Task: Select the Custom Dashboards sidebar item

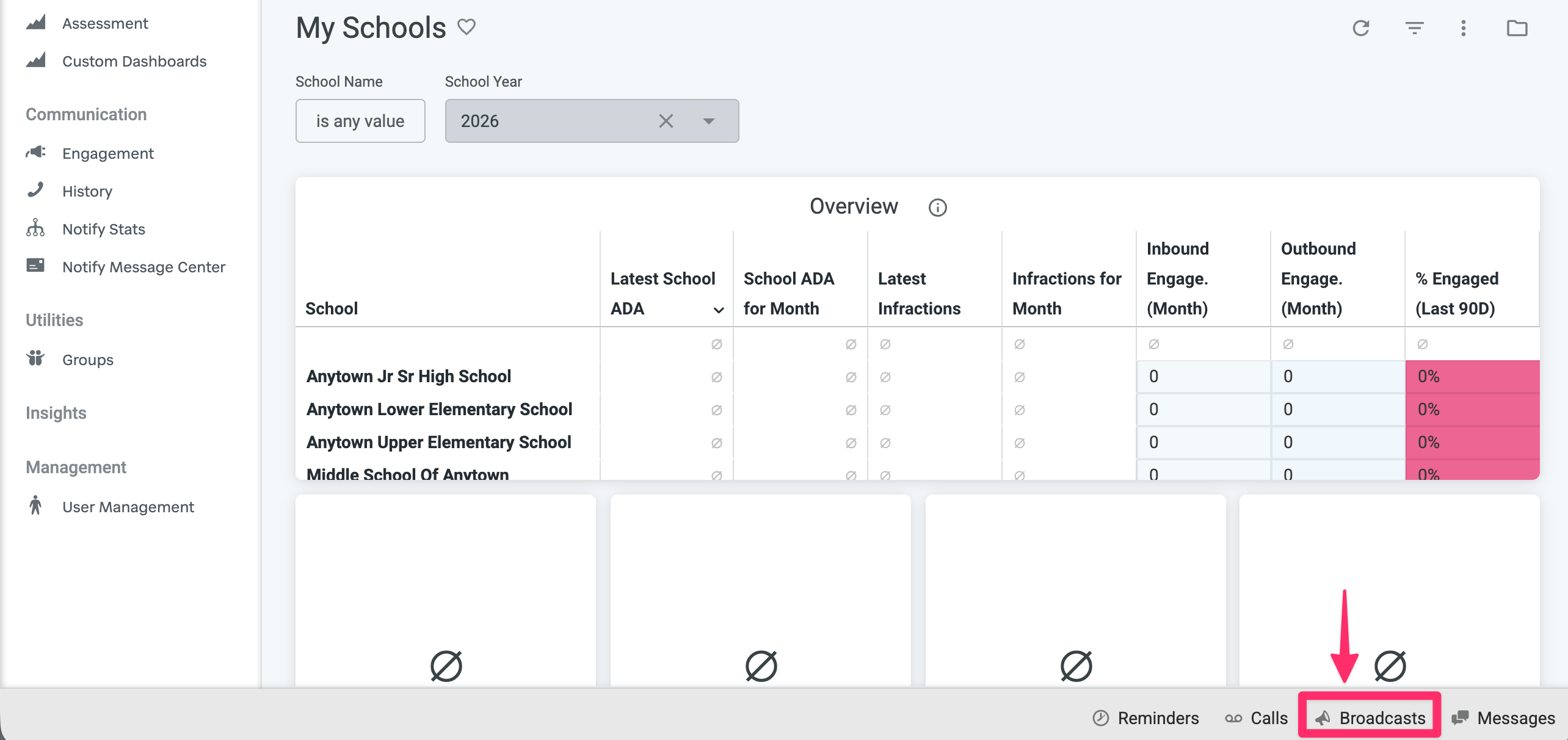Action: [x=134, y=61]
